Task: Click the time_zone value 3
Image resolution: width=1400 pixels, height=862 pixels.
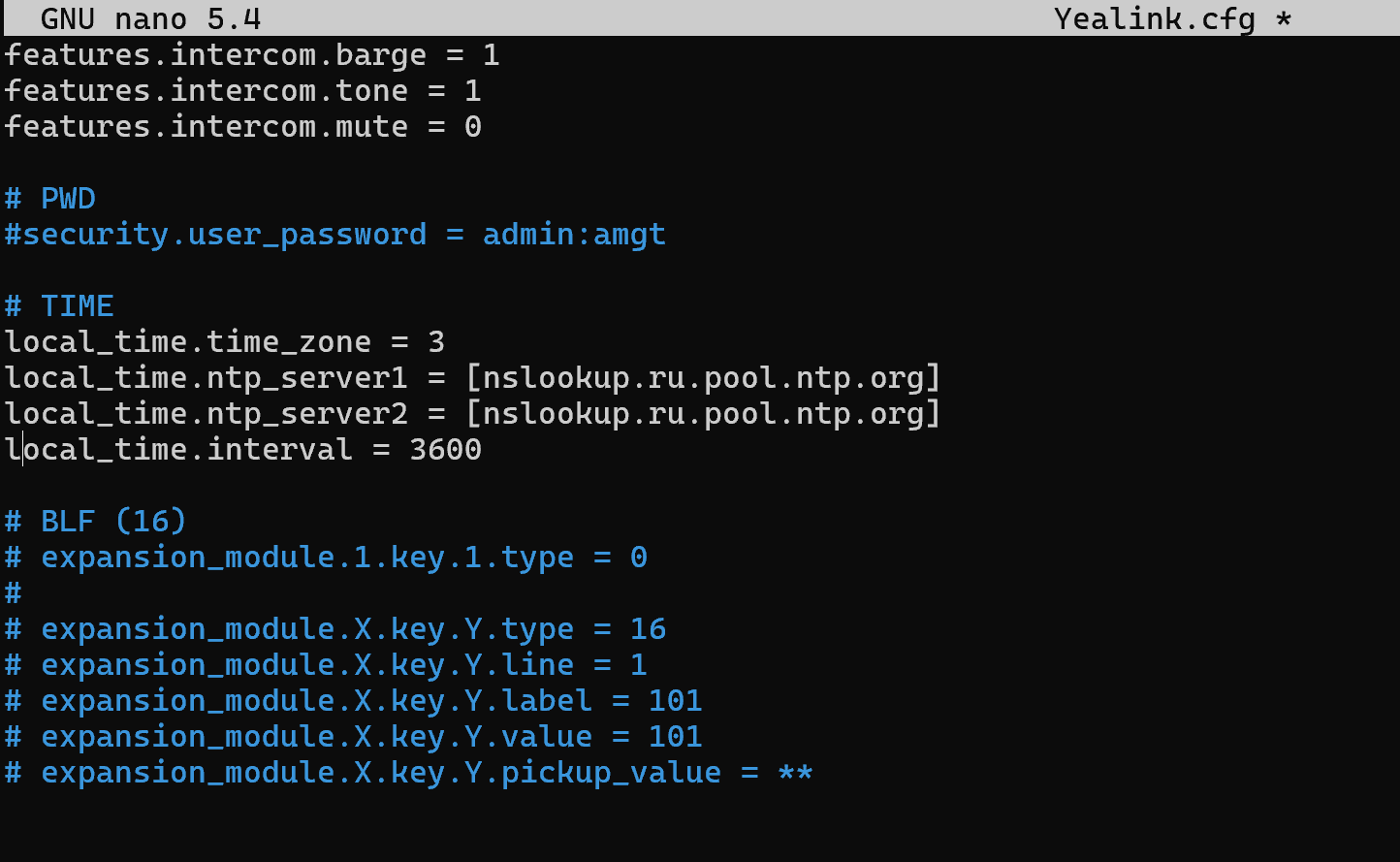Action: (436, 342)
